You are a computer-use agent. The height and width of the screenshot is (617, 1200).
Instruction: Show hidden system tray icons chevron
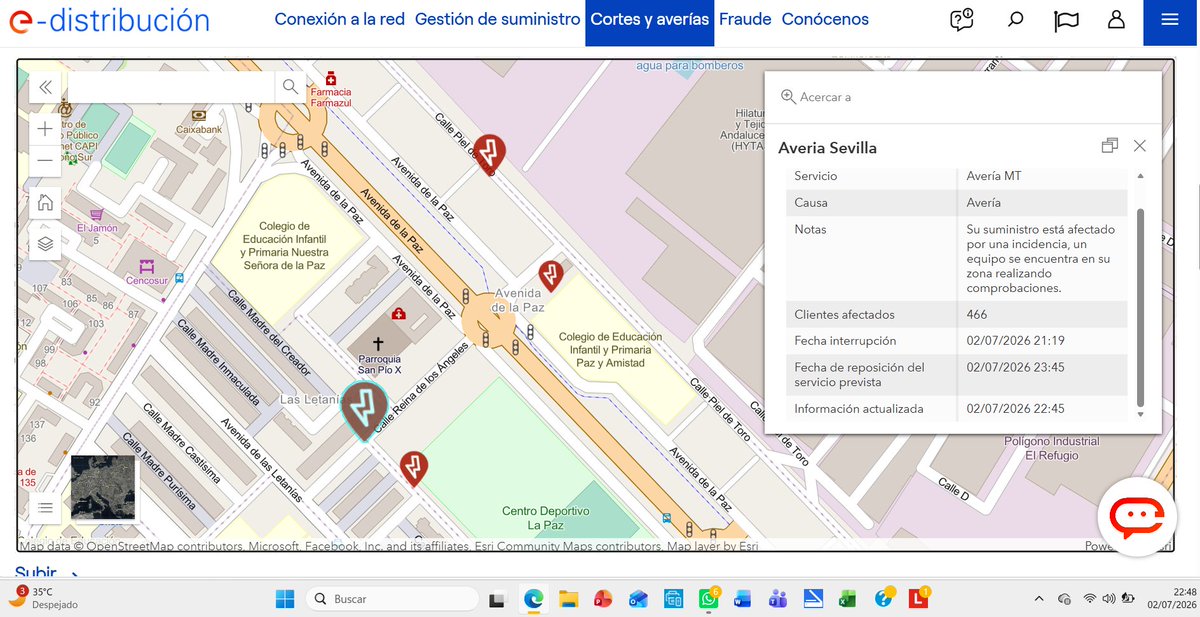tap(1038, 599)
